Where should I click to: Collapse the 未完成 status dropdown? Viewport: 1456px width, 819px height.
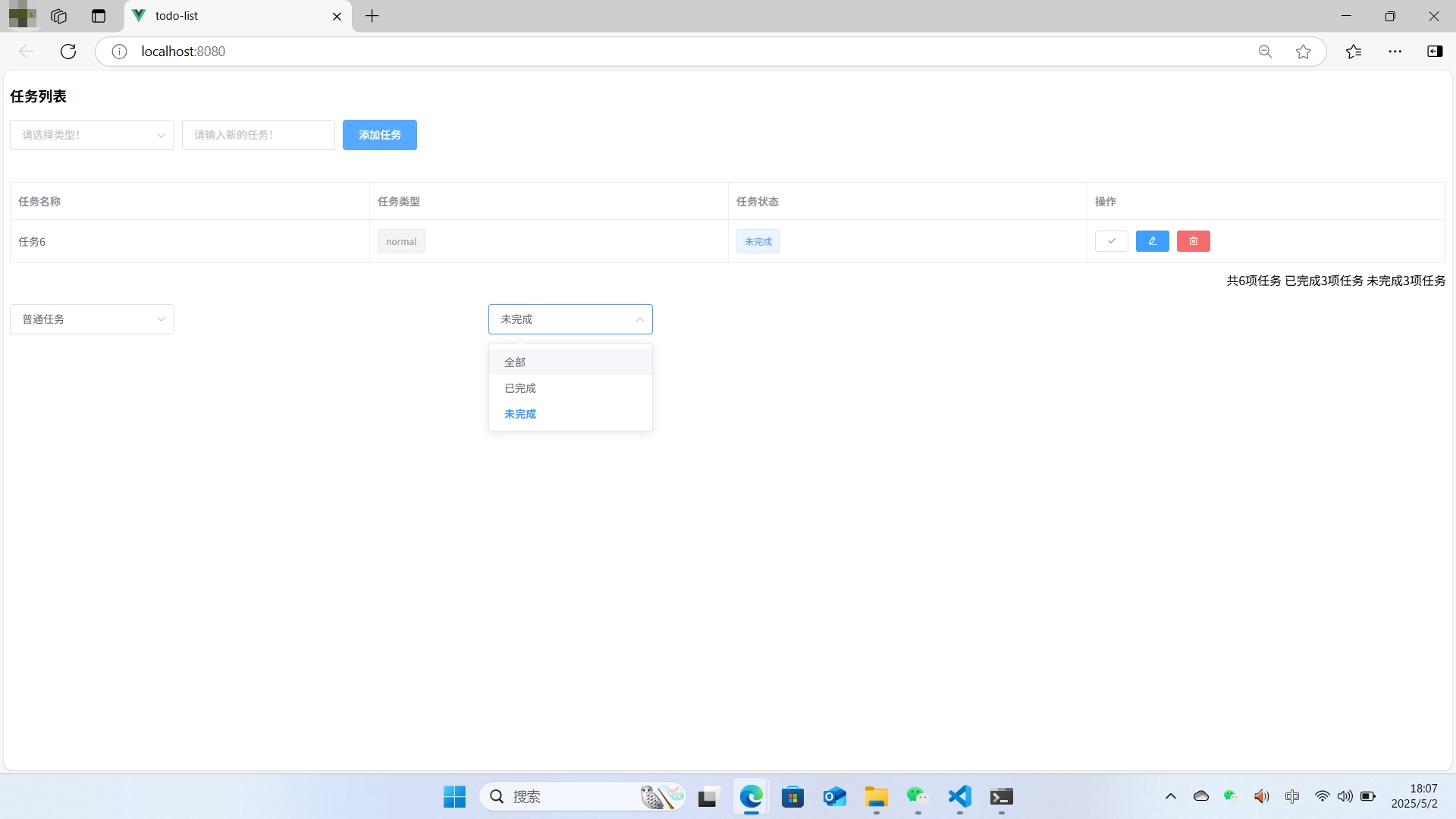click(570, 319)
